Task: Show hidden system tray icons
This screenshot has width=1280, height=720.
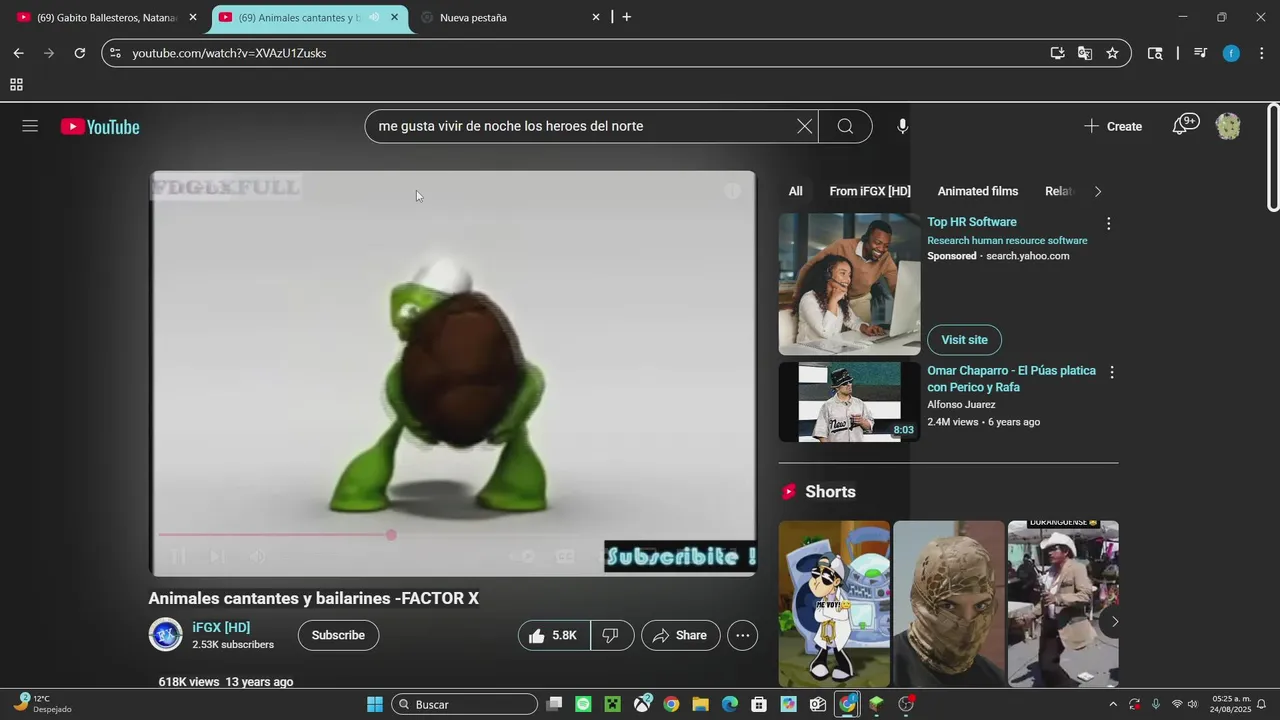Action: (1113, 704)
